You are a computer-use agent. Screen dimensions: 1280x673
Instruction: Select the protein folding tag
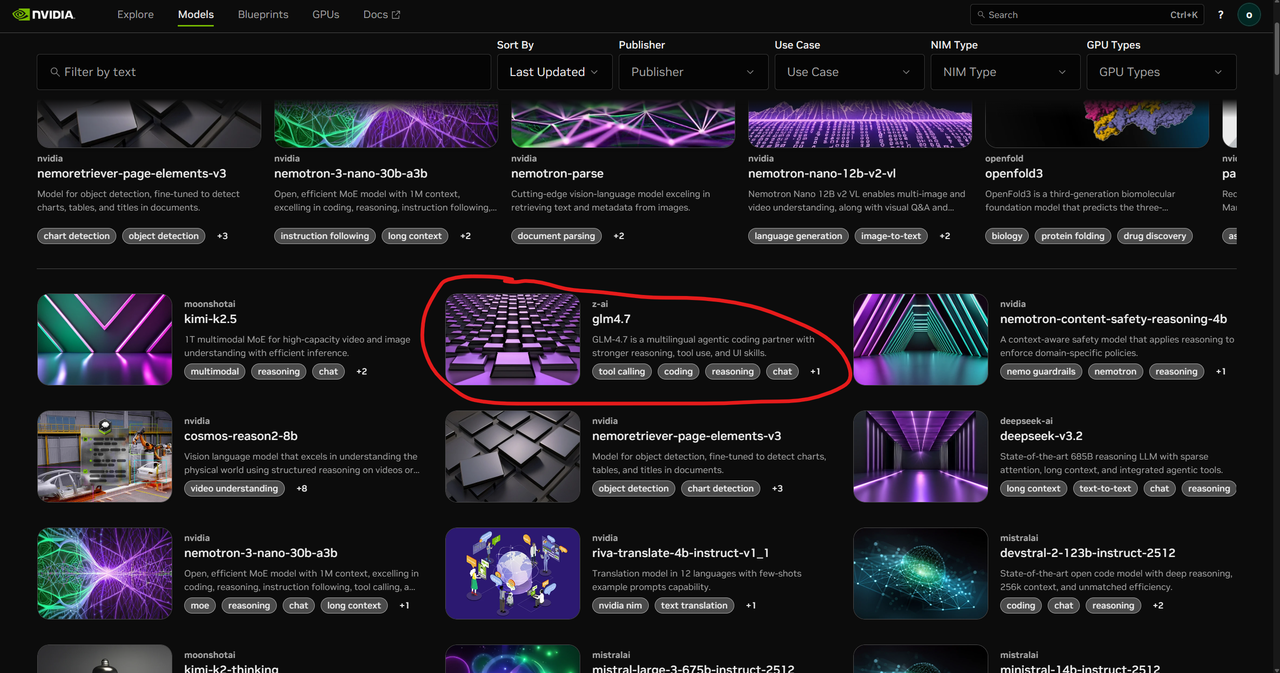coord(1071,236)
